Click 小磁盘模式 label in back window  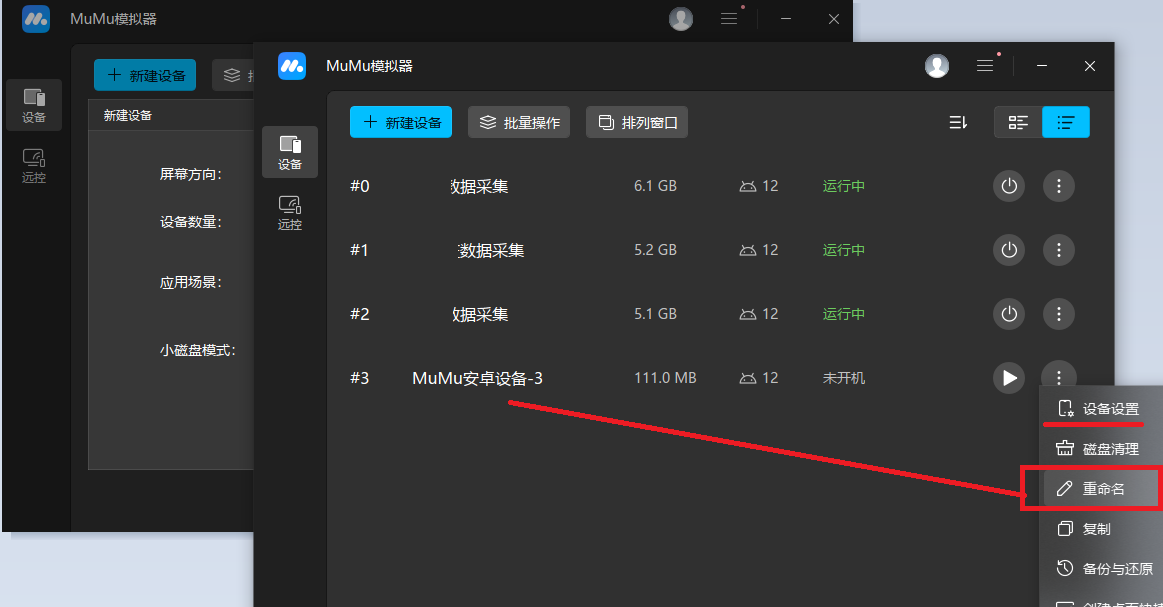click(x=197, y=350)
